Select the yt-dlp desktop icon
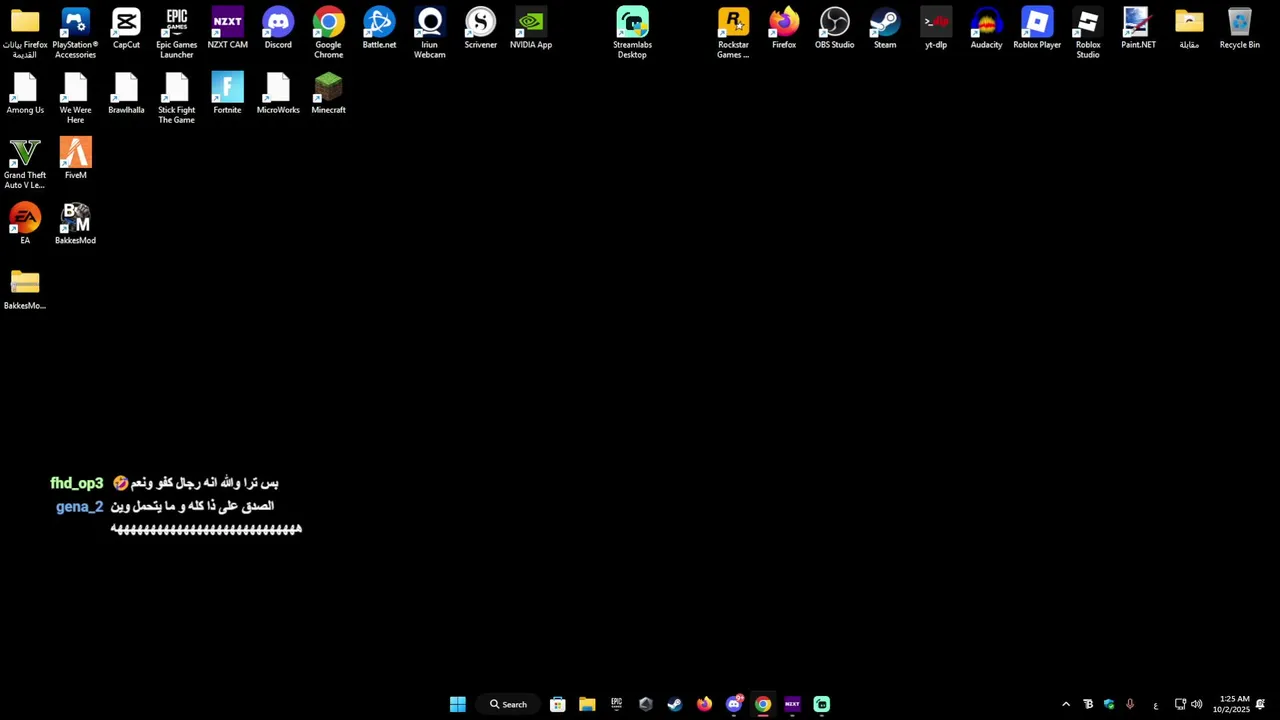The height and width of the screenshot is (720, 1280). pos(936,29)
